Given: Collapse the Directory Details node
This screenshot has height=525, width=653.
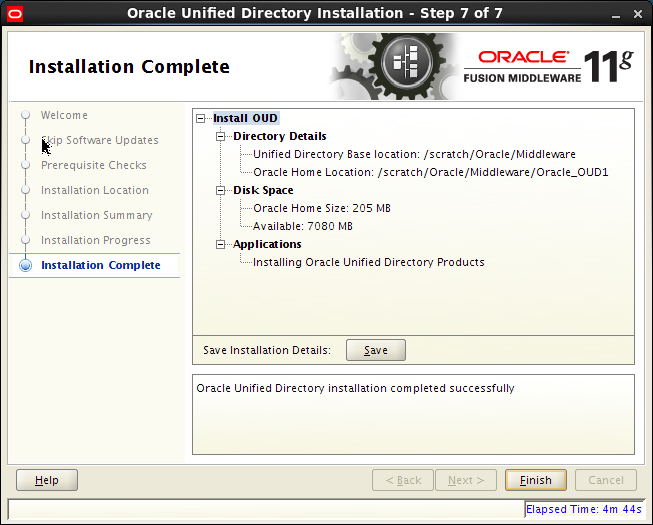Looking at the screenshot, I should point(220,137).
